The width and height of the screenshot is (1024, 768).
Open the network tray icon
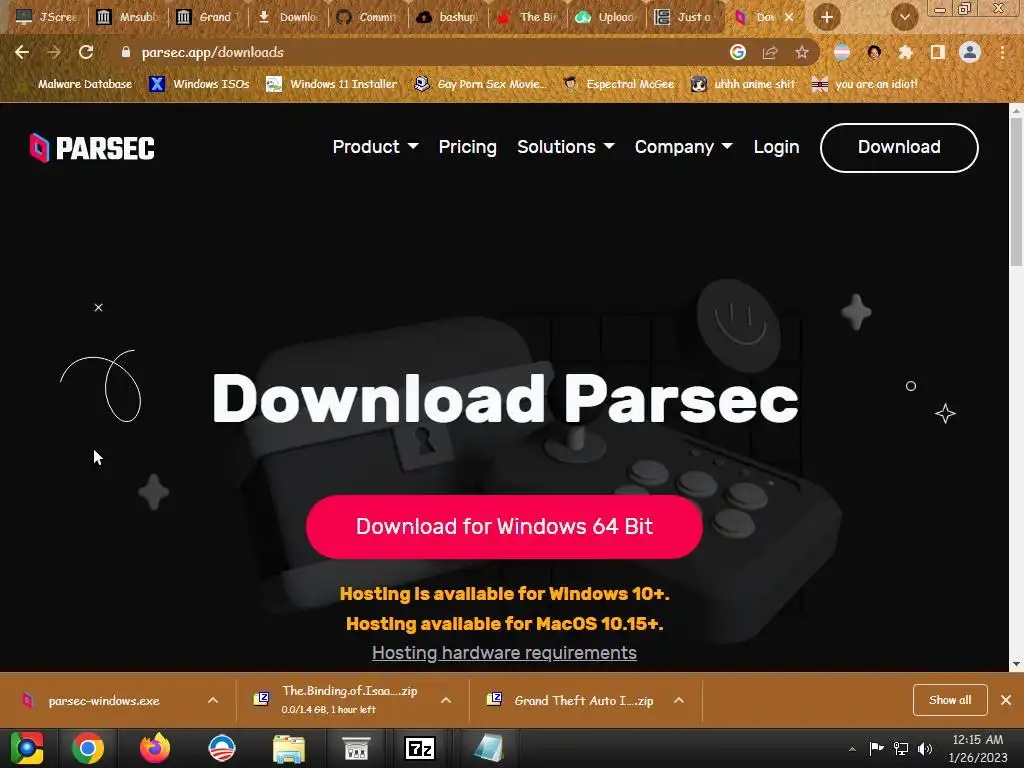pyautogui.click(x=901, y=748)
